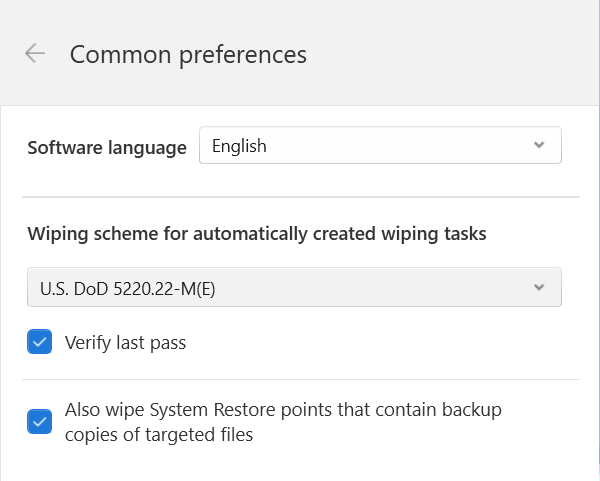600x481 pixels.
Task: Click the chevron on the wiping scheme box
Action: (x=539, y=287)
